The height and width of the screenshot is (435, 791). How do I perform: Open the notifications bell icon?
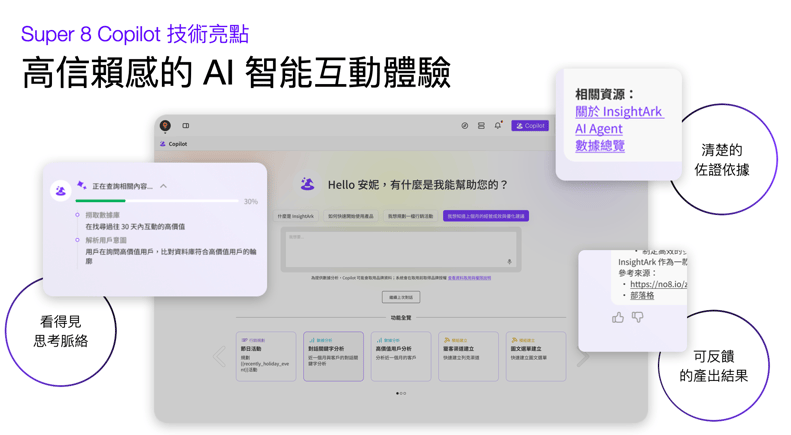[498, 125]
